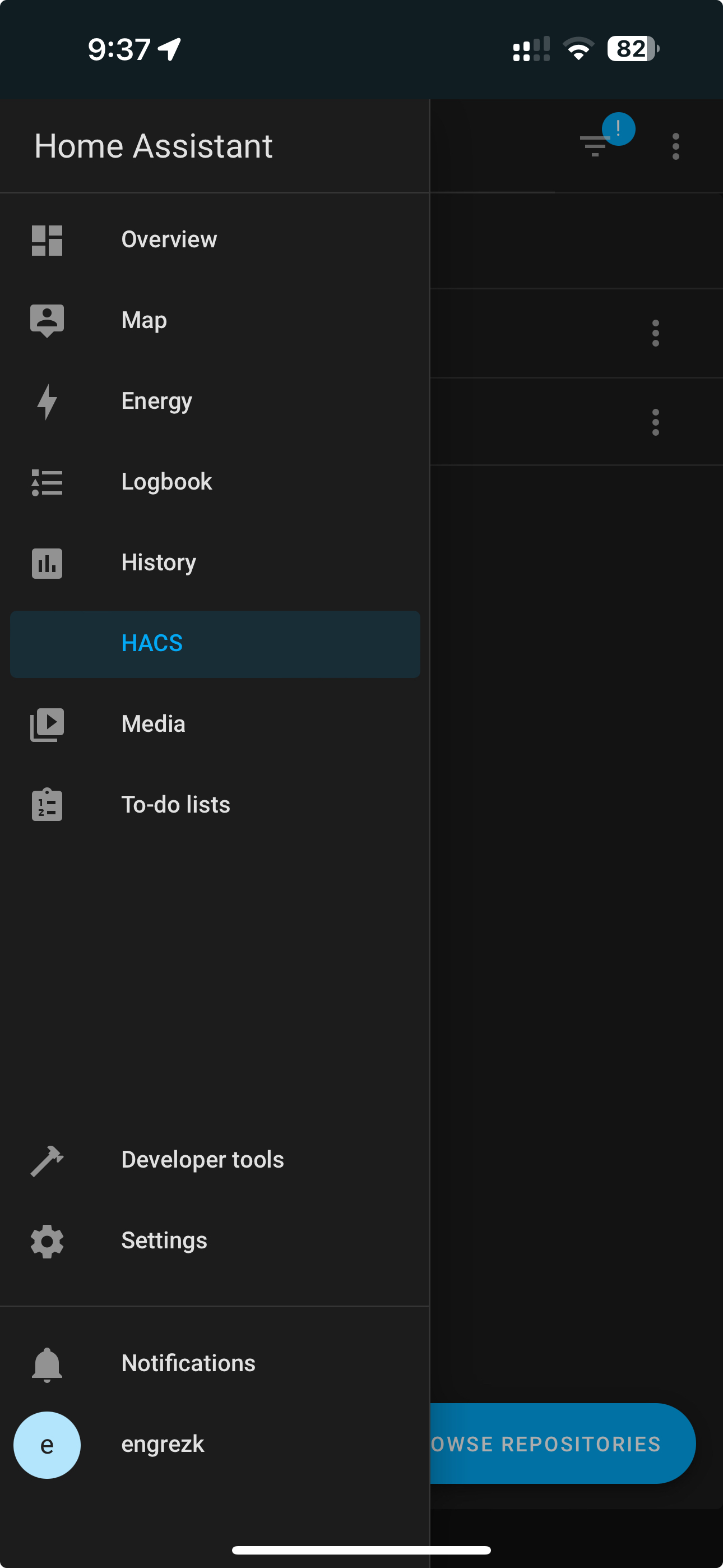Open the filter menu with alert badge
This screenshot has width=723, height=1568.
click(595, 145)
